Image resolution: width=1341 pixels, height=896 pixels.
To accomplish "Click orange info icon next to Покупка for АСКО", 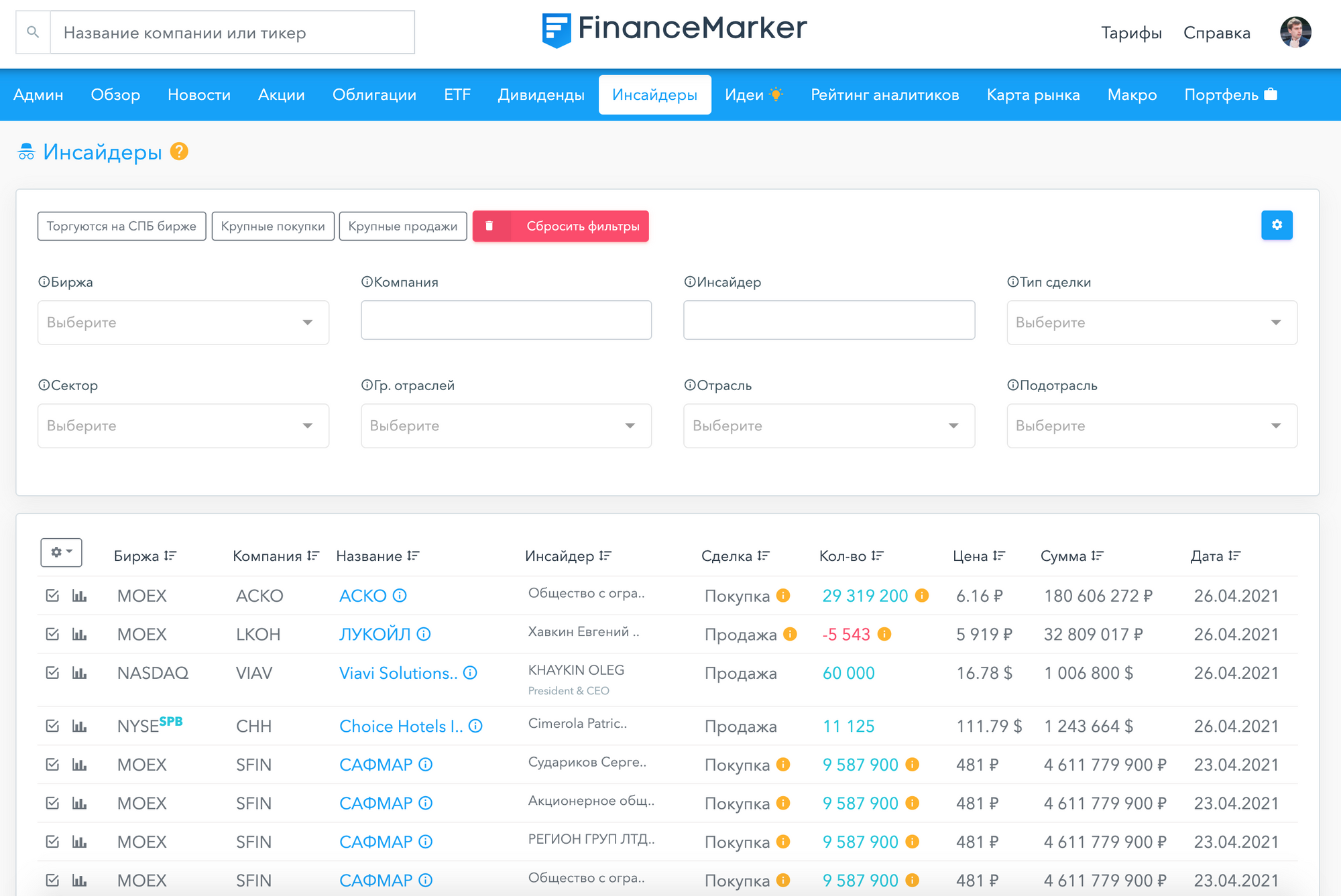I will coord(783,595).
